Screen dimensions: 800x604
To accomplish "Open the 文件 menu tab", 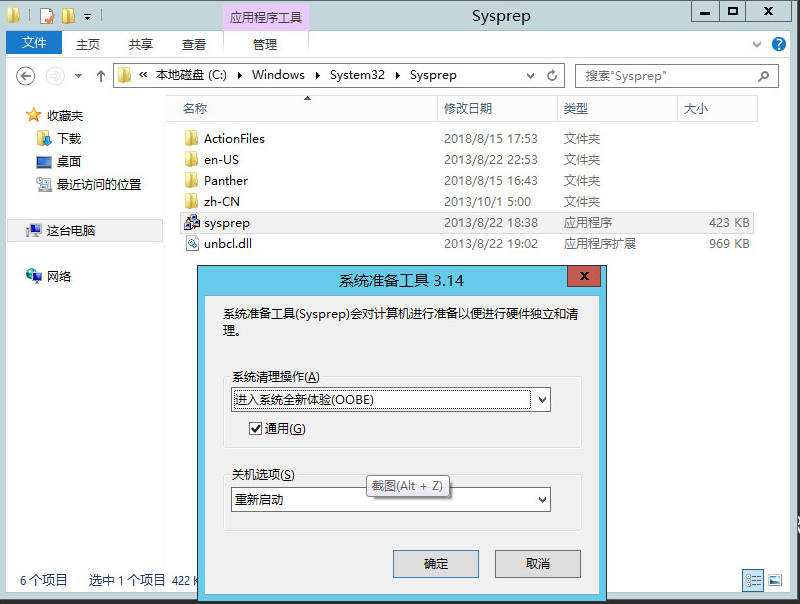I will (34, 44).
